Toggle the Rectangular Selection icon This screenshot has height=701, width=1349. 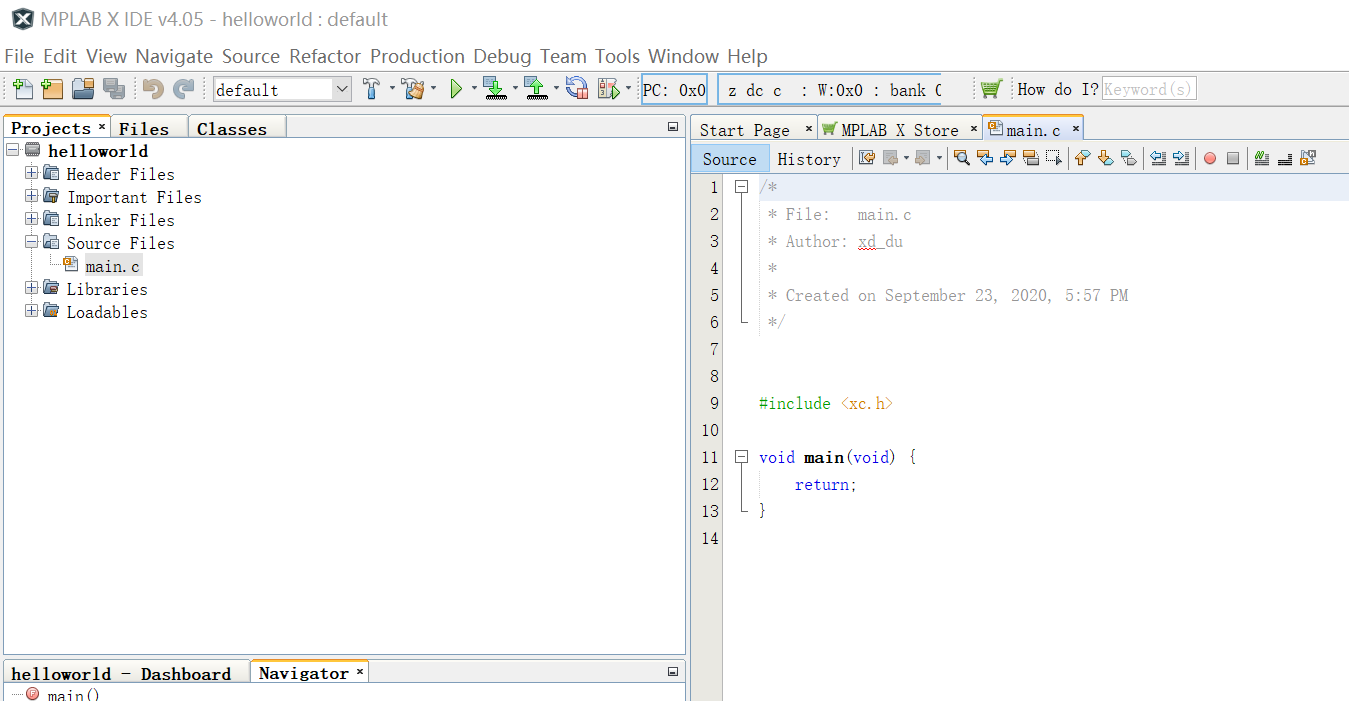(x=1054, y=158)
